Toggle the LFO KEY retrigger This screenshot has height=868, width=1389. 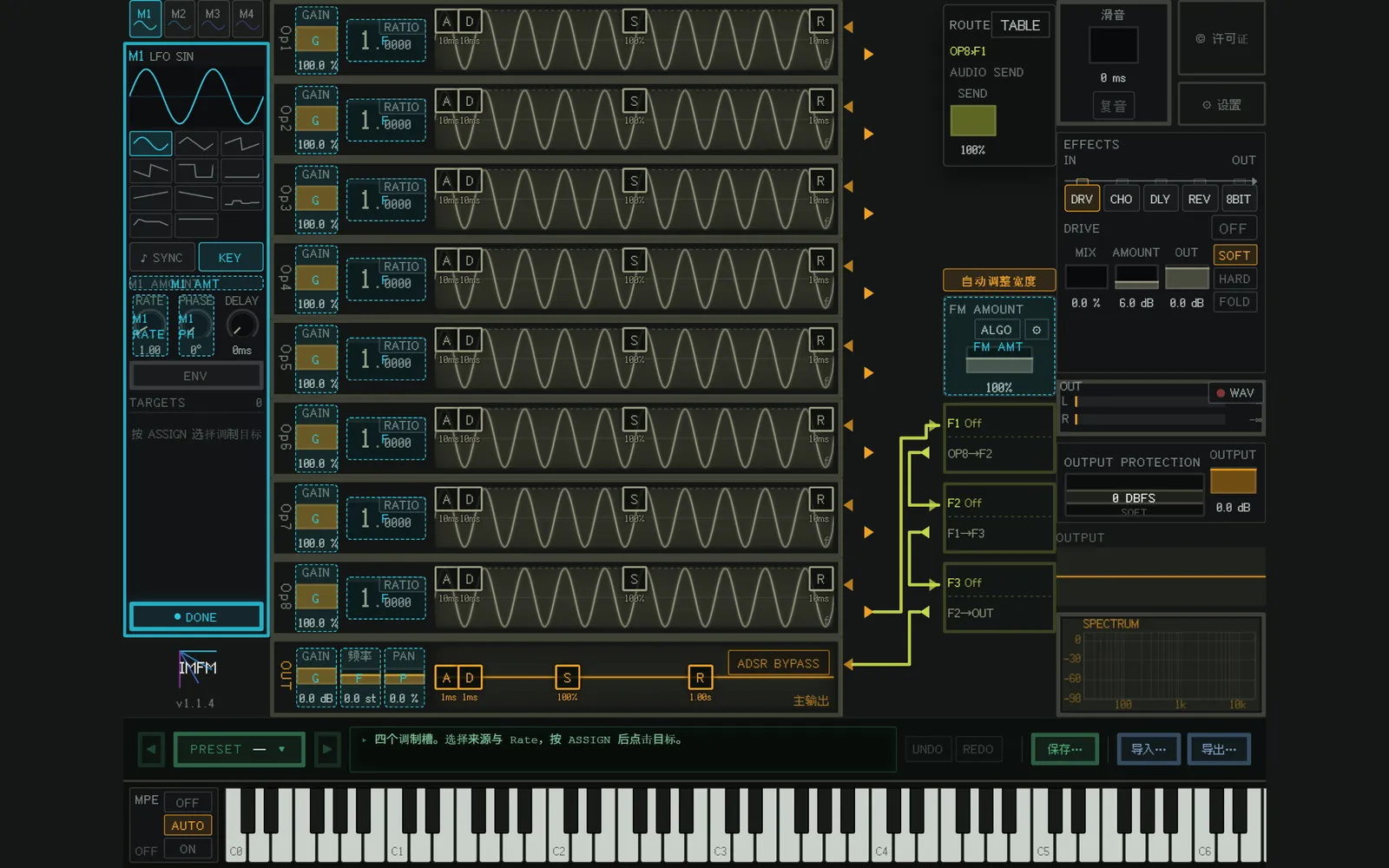coord(230,258)
